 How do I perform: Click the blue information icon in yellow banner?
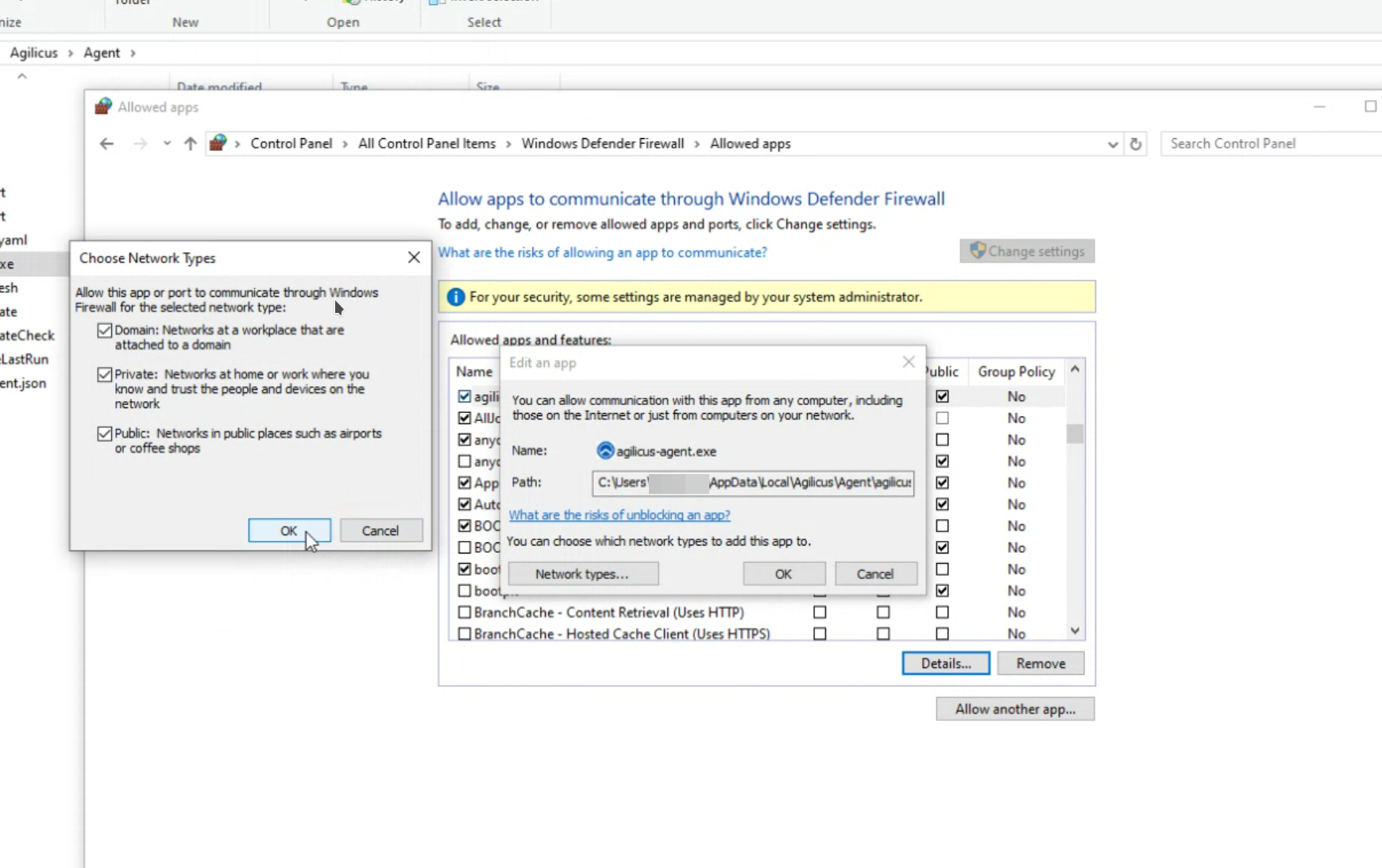tap(456, 297)
